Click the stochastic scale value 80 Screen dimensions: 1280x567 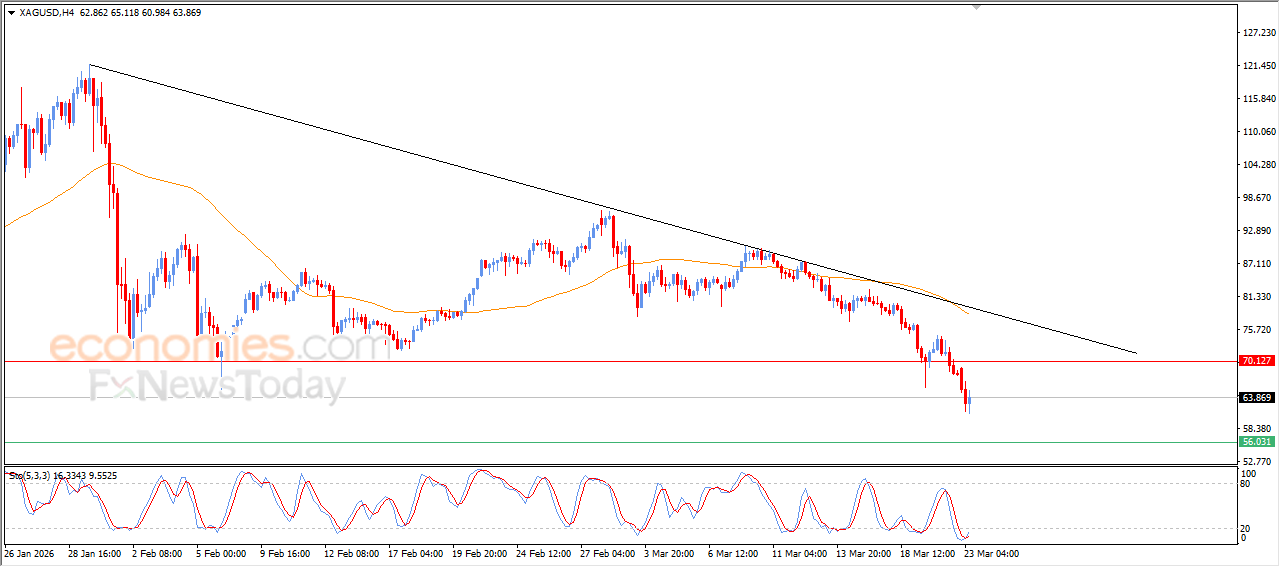(x=1245, y=484)
